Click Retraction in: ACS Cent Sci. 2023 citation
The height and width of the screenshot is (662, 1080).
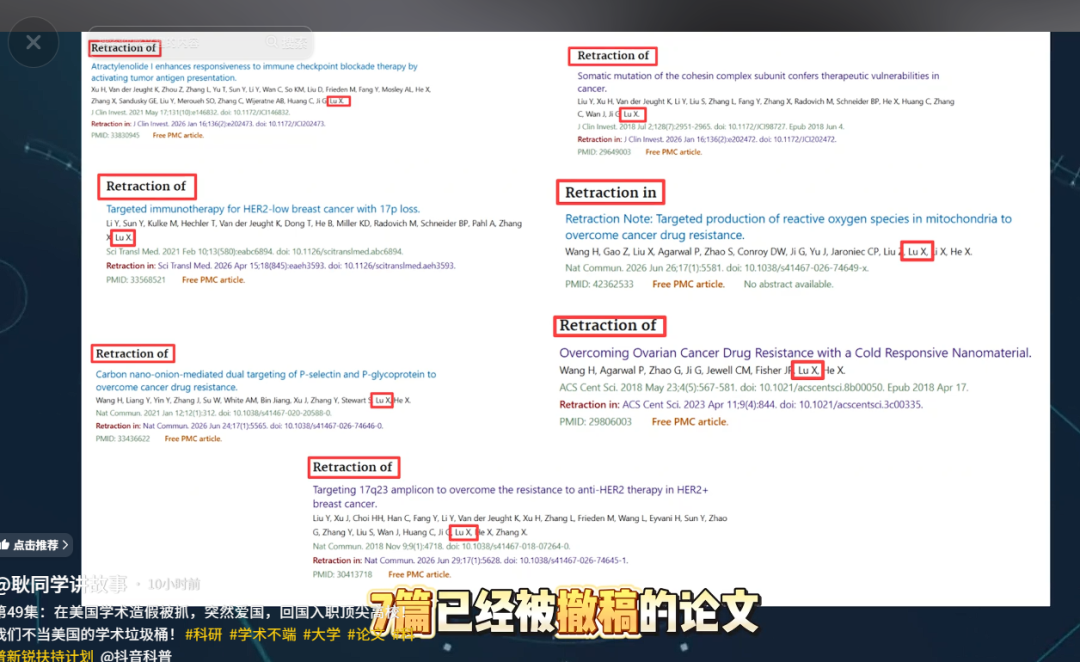coord(740,404)
